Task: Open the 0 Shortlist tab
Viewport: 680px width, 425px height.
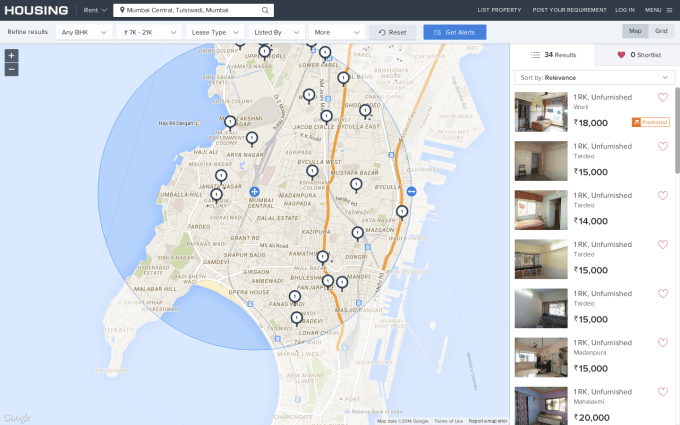Action: (x=637, y=55)
